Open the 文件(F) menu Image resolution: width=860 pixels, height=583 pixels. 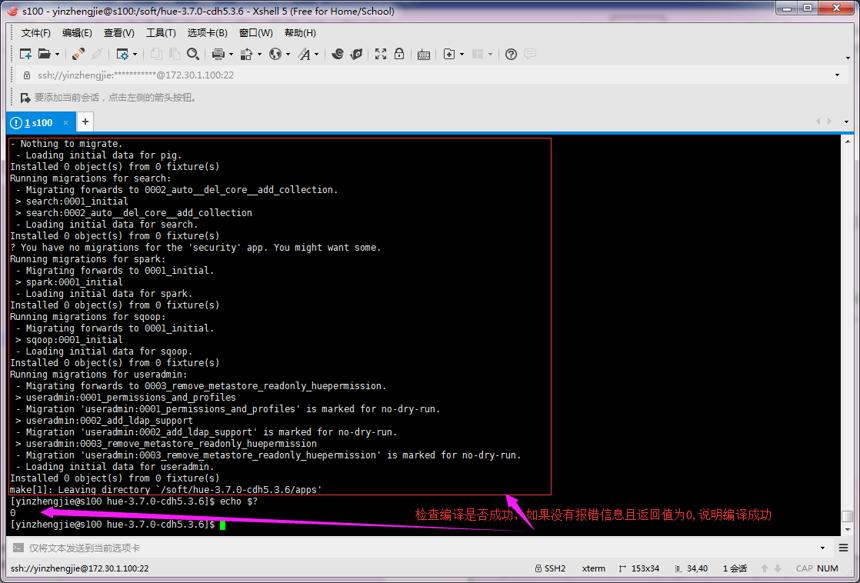coord(36,33)
